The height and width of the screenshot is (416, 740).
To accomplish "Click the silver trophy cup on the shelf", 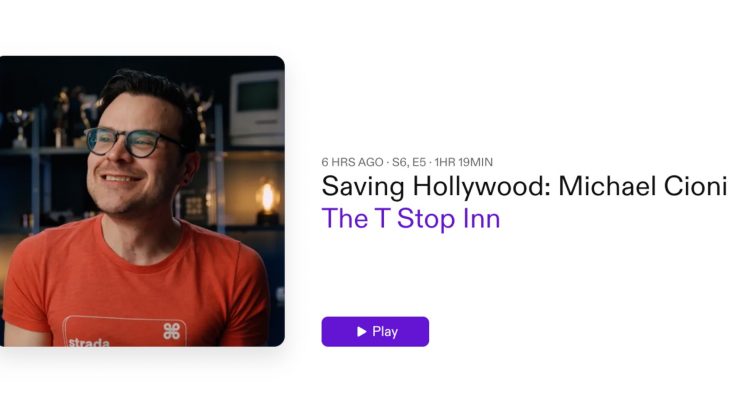I will (x=19, y=127).
